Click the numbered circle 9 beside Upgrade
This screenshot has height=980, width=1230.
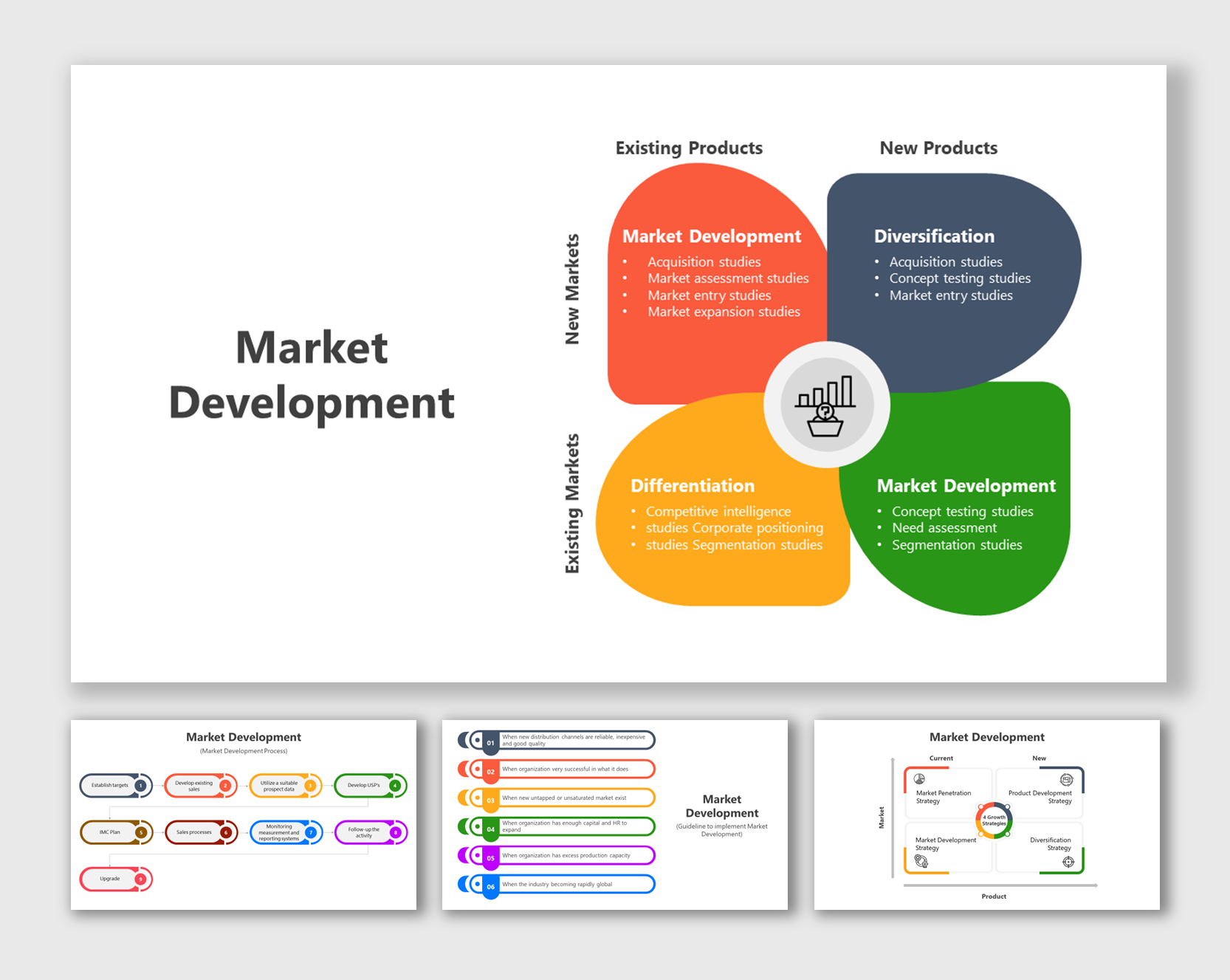click(140, 879)
